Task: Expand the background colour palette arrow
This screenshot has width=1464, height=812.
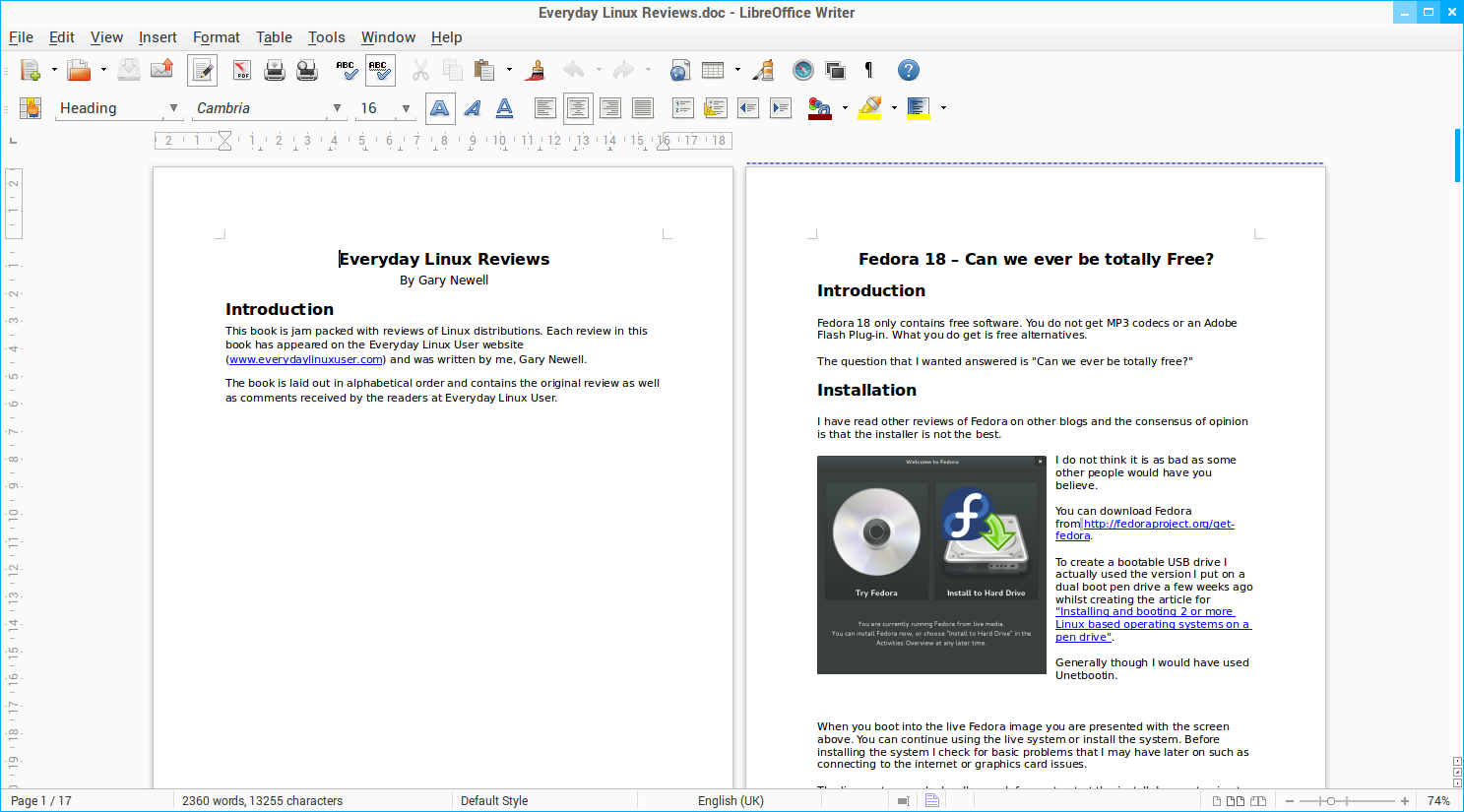Action: click(x=943, y=108)
